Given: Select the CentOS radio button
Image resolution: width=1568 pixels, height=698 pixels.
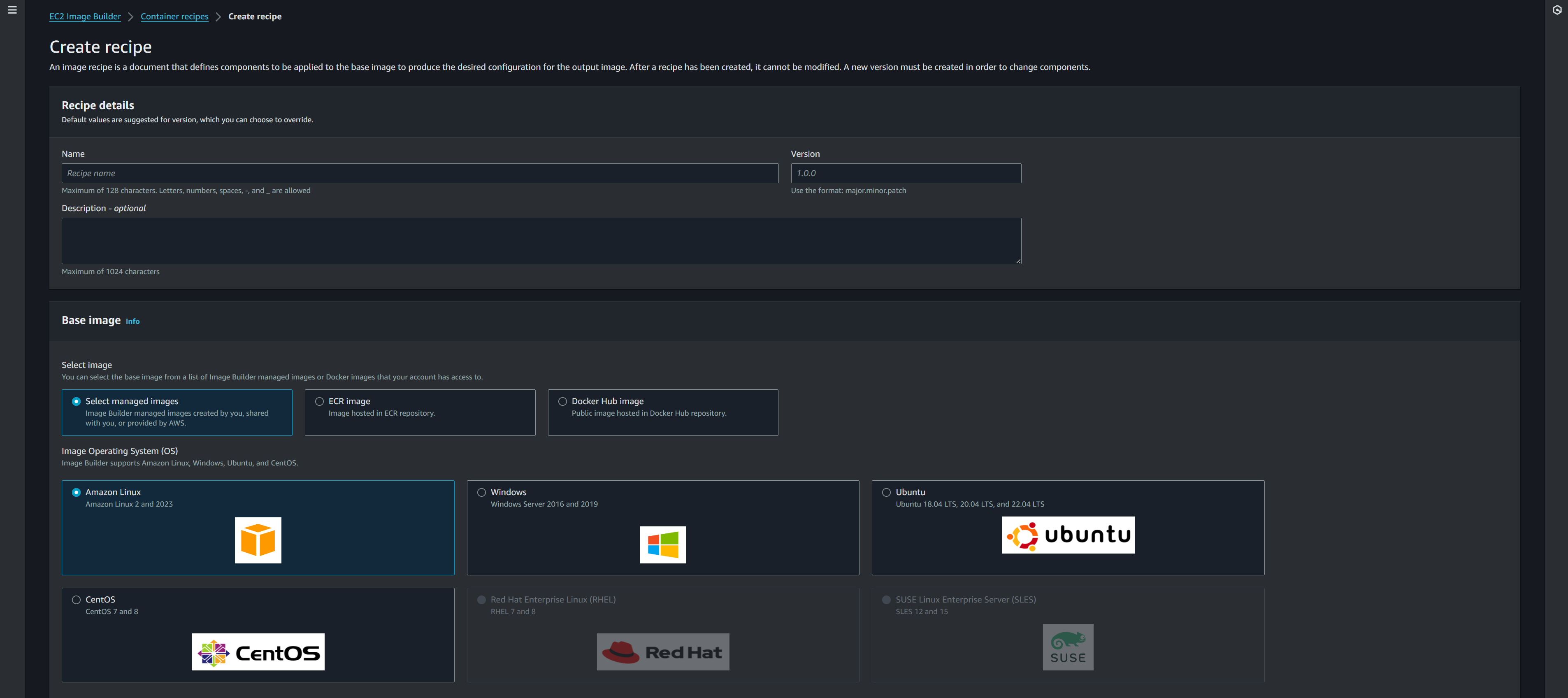Looking at the screenshot, I should (76, 600).
